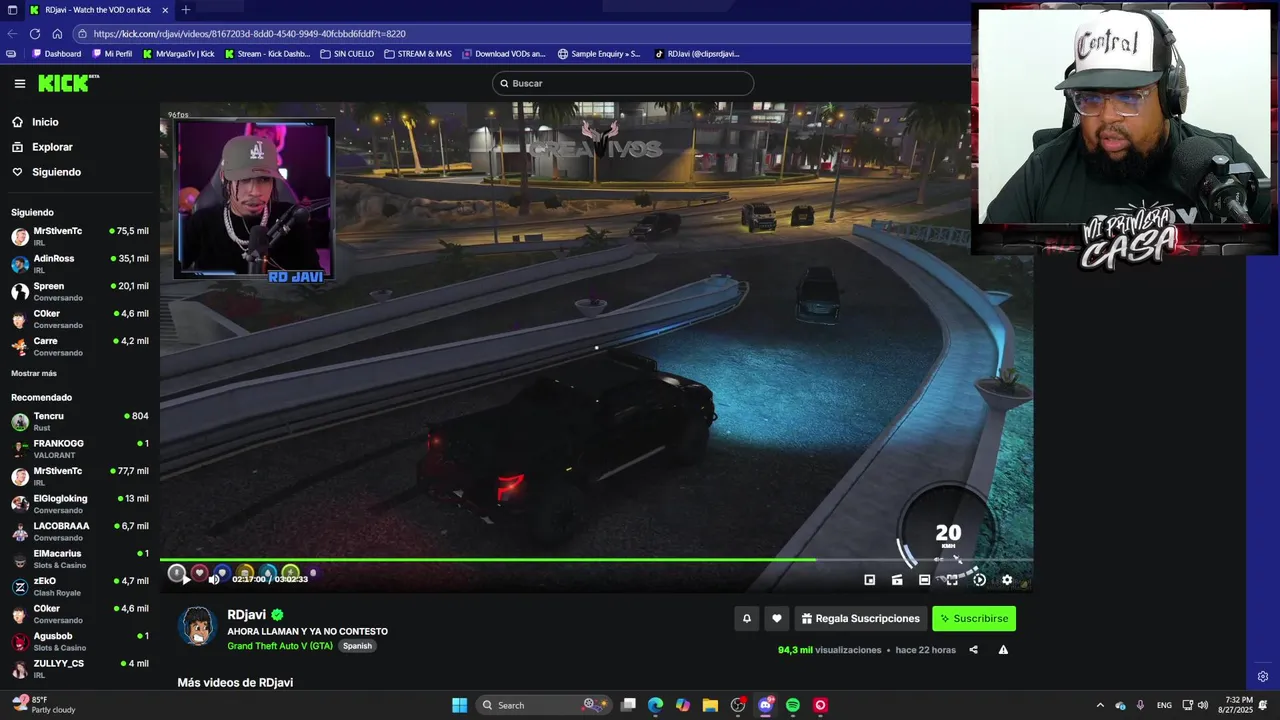Share the video via share icon
The width and height of the screenshot is (1280, 720).
coord(973,650)
